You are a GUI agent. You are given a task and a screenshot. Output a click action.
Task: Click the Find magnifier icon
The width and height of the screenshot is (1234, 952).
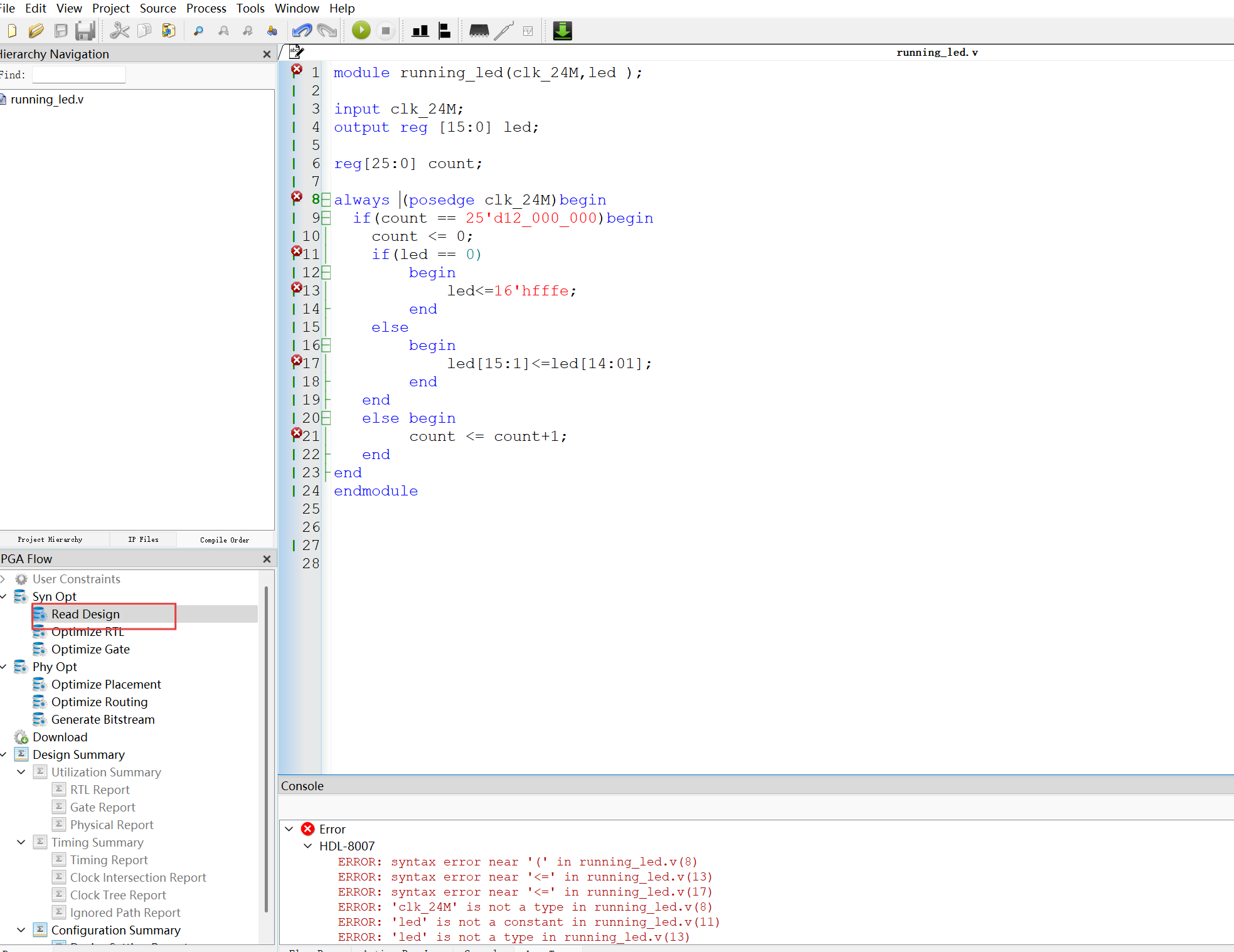coord(199,30)
